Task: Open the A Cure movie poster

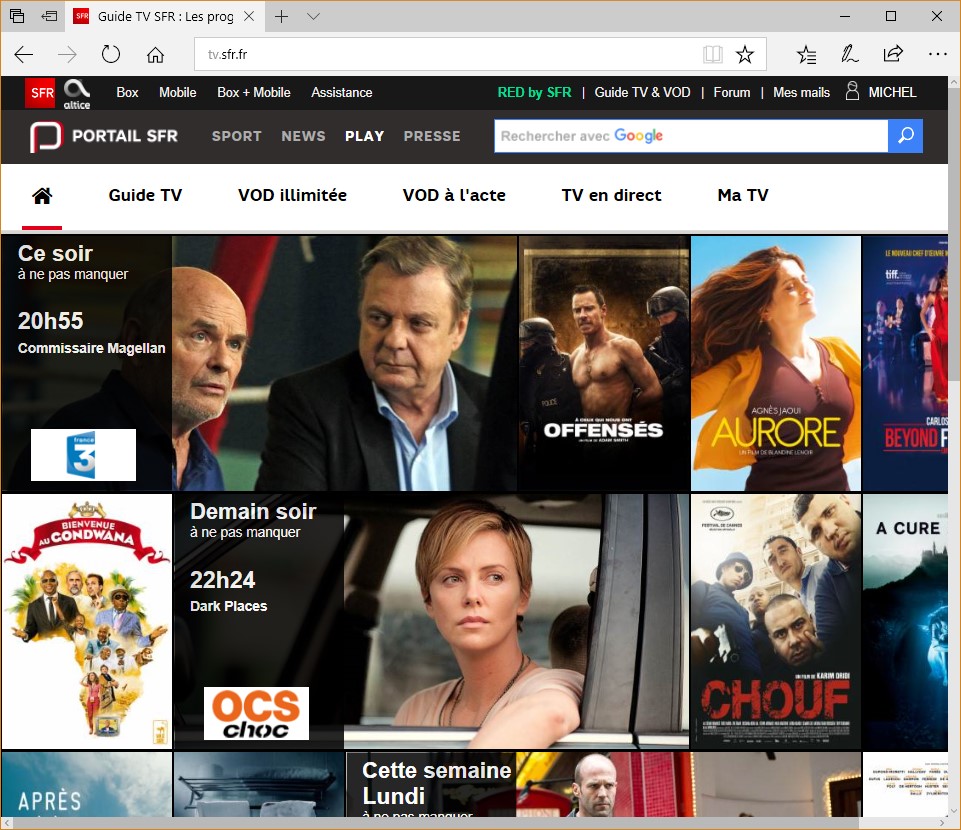Action: coord(905,622)
